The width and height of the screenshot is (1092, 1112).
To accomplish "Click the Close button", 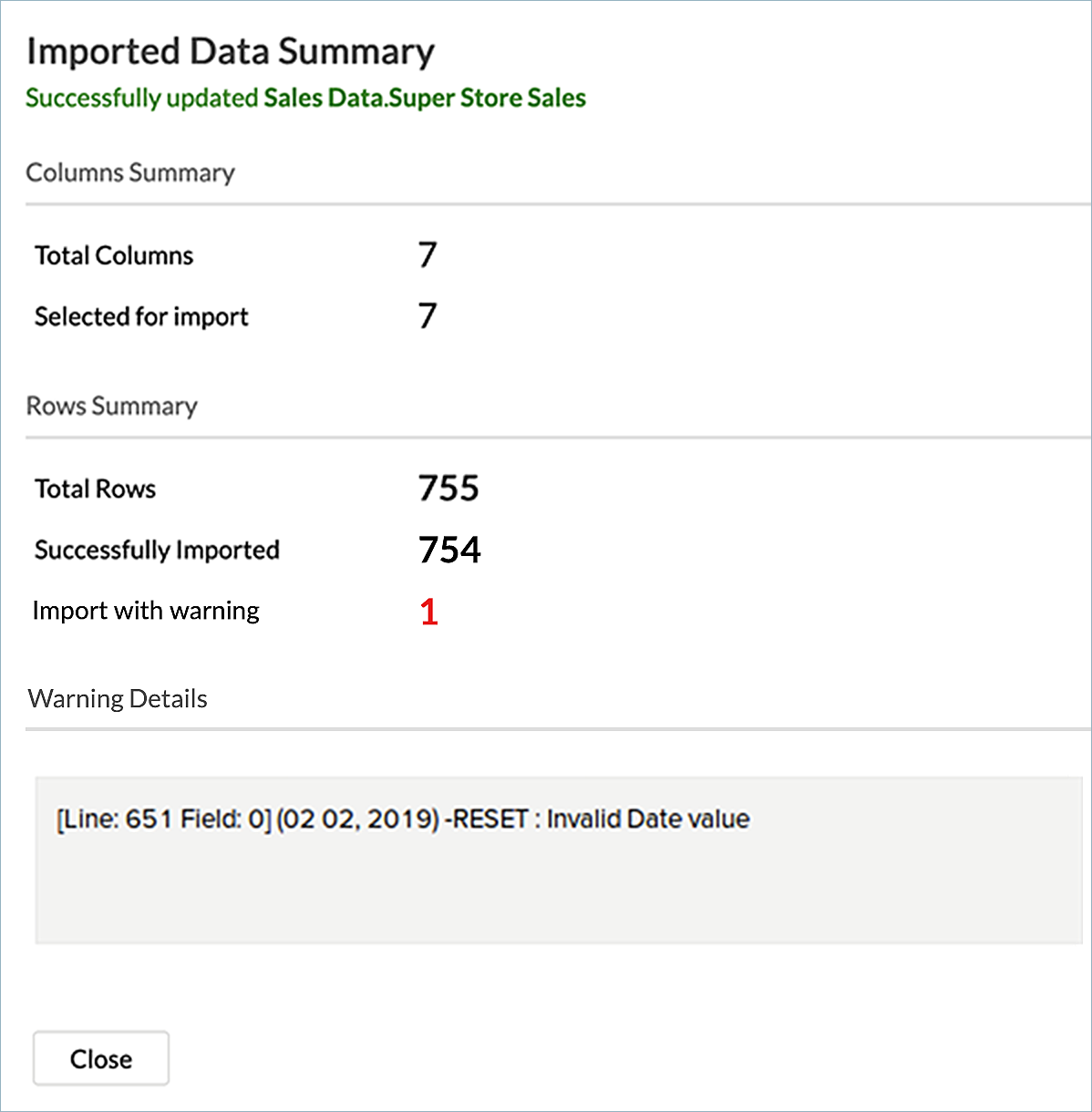I will (x=100, y=1057).
